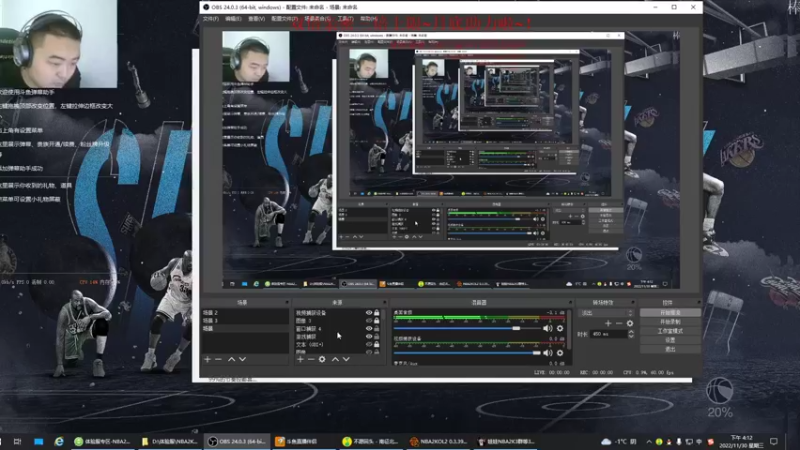Remove the selected source with the minus icon

311,360
